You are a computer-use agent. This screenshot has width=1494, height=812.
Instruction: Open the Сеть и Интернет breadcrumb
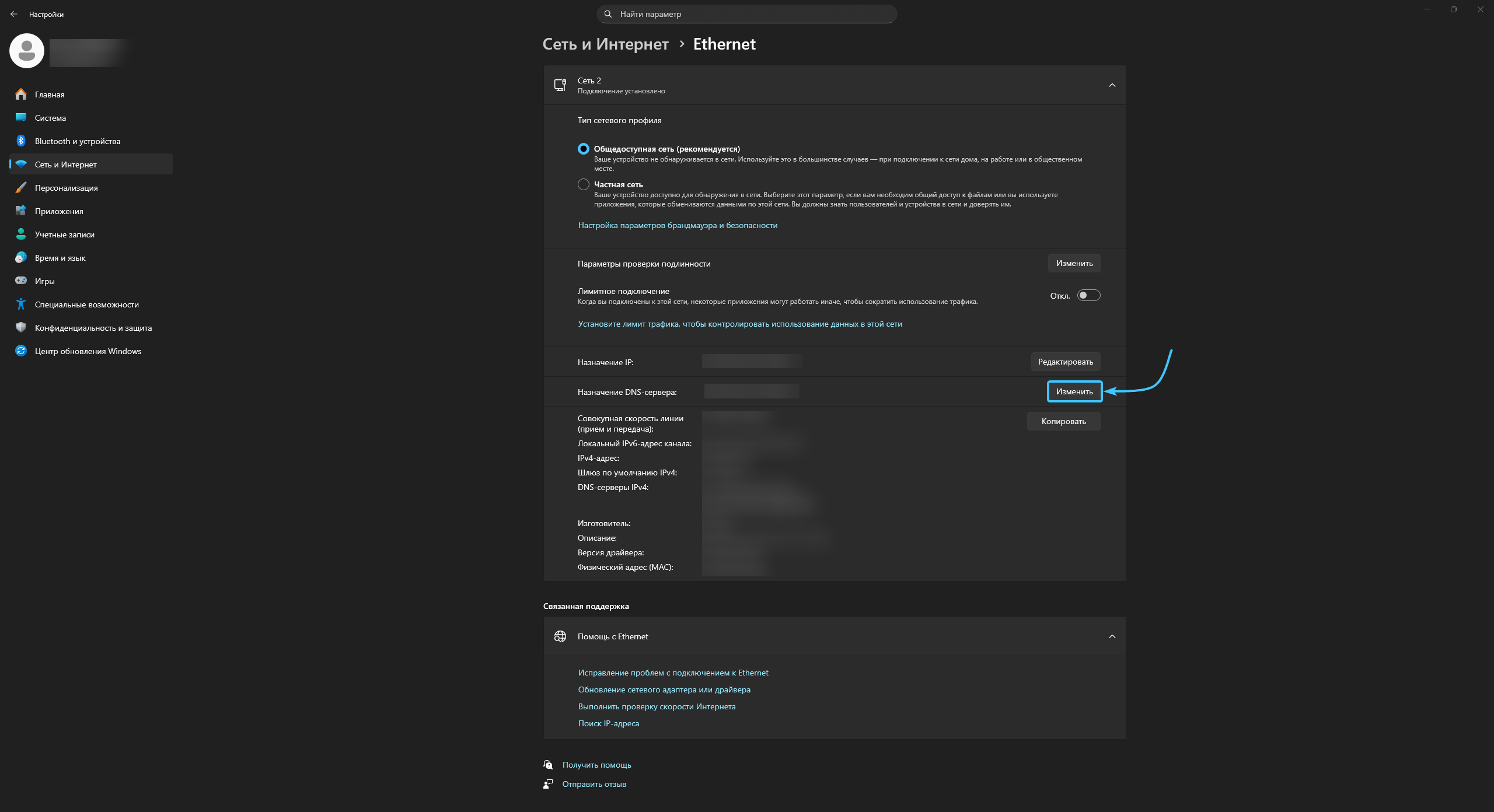605,44
